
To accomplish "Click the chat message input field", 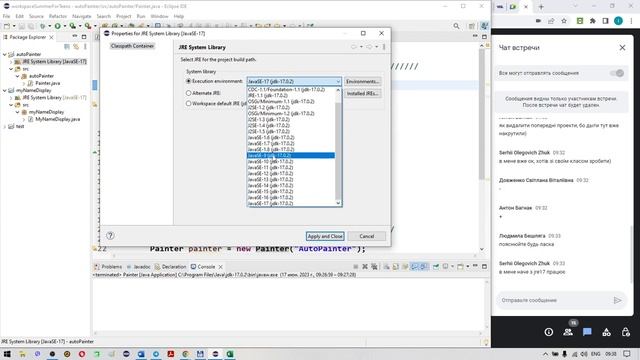I will coord(555,300).
